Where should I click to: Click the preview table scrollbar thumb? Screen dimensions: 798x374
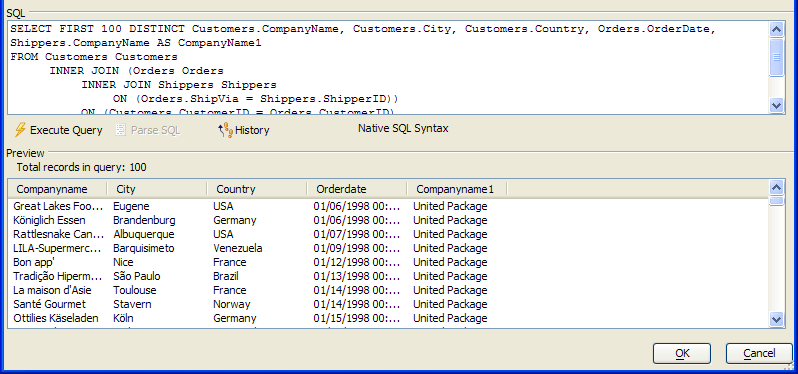click(776, 200)
